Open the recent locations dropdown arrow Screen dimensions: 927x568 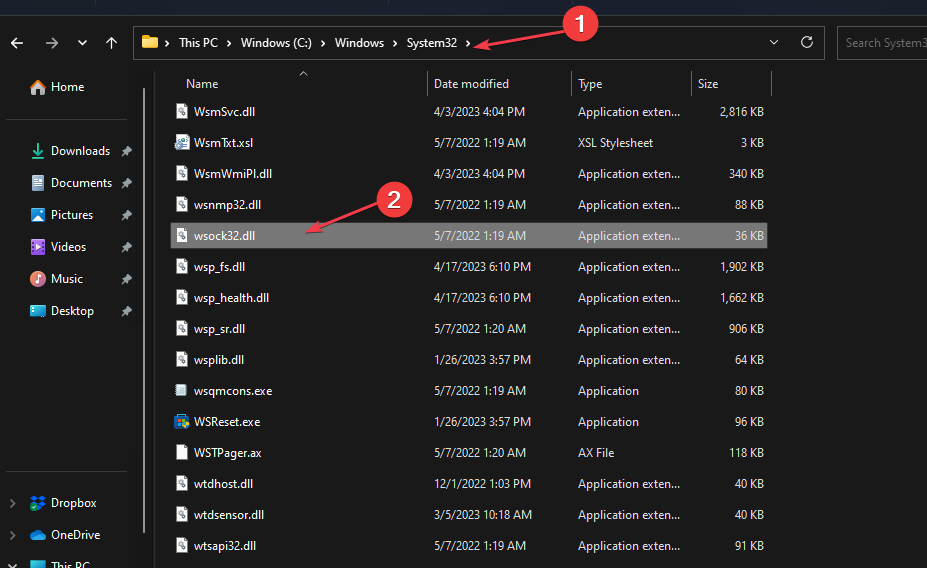click(x=82, y=43)
